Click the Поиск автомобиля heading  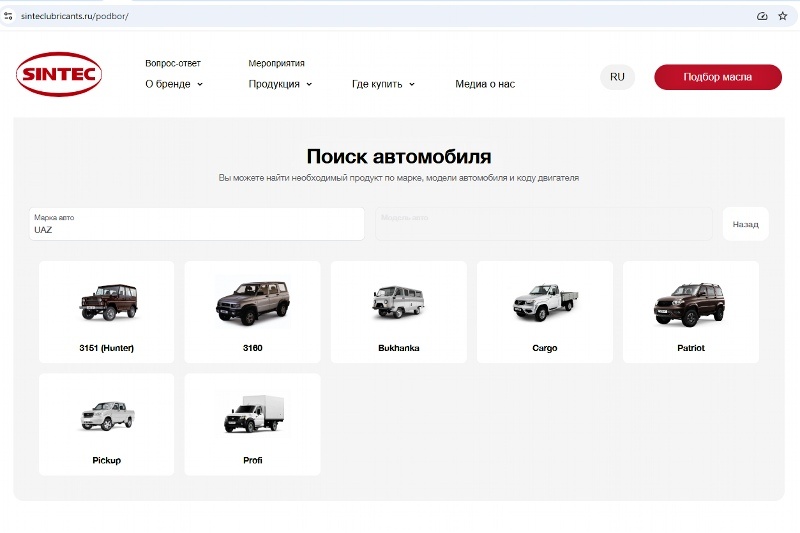tap(399, 156)
